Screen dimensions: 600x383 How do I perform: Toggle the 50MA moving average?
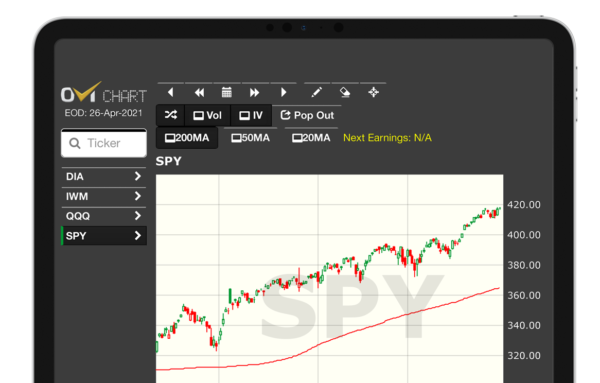tap(251, 138)
